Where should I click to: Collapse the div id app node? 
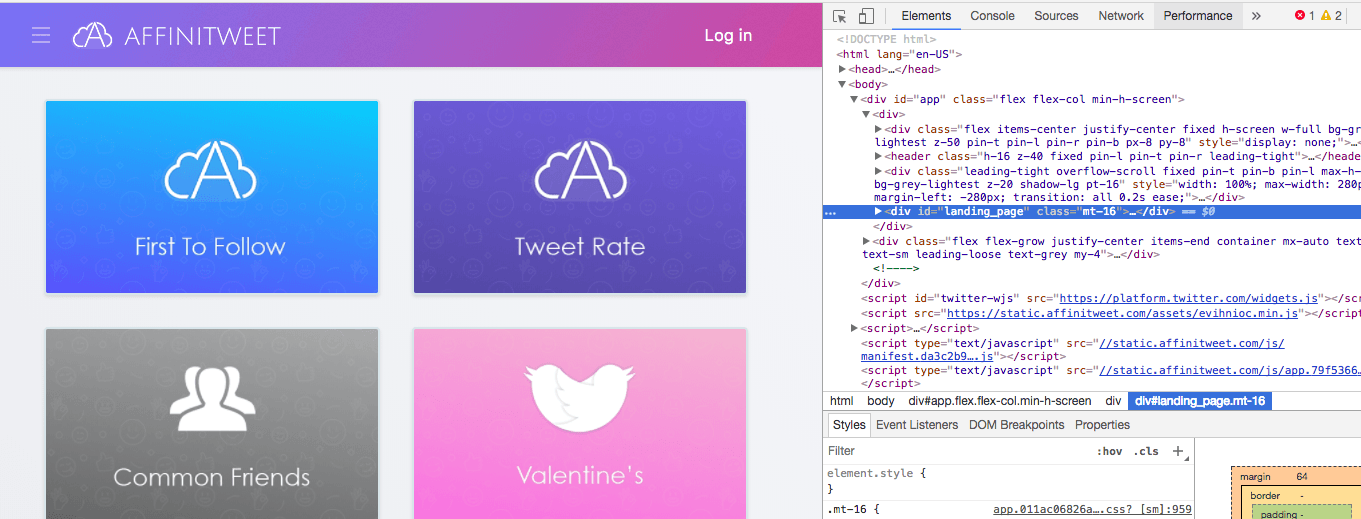click(854, 99)
